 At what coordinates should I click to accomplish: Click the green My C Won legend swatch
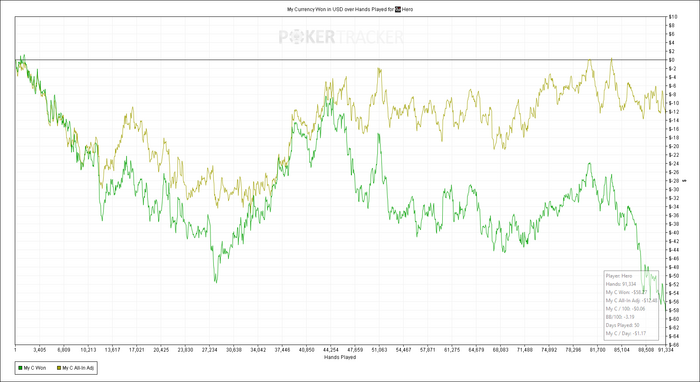point(20,368)
